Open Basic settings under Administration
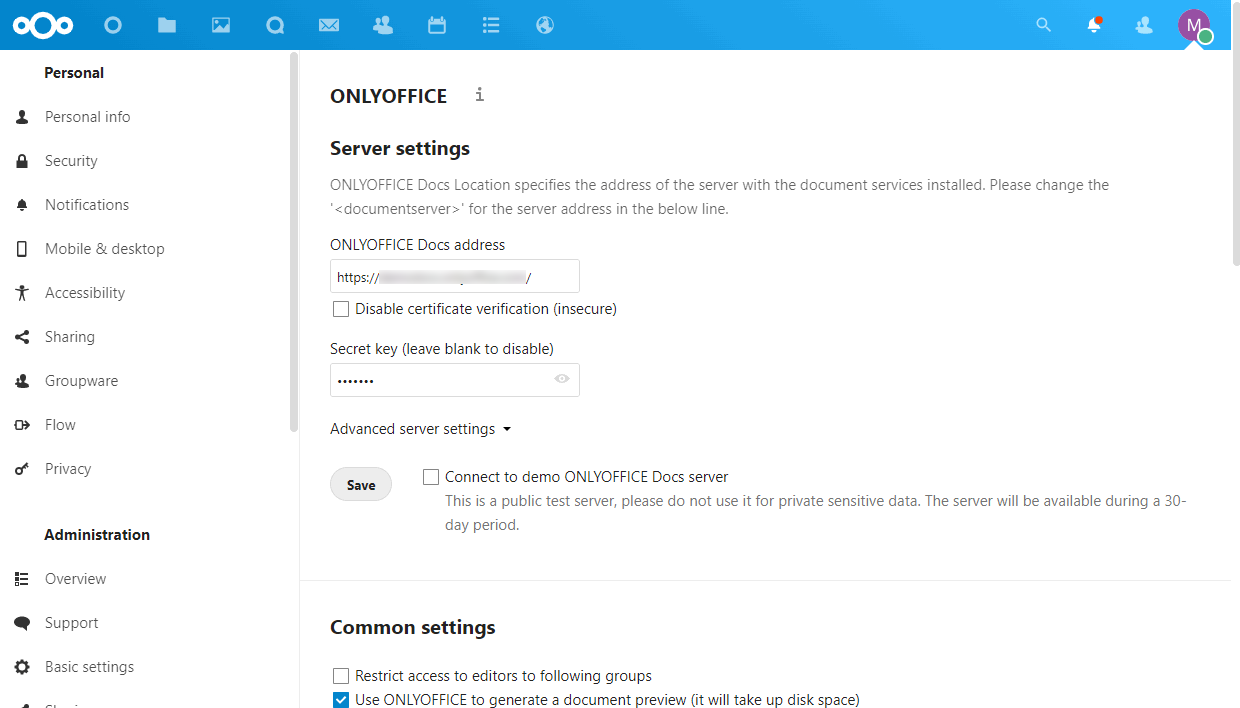 tap(89, 667)
